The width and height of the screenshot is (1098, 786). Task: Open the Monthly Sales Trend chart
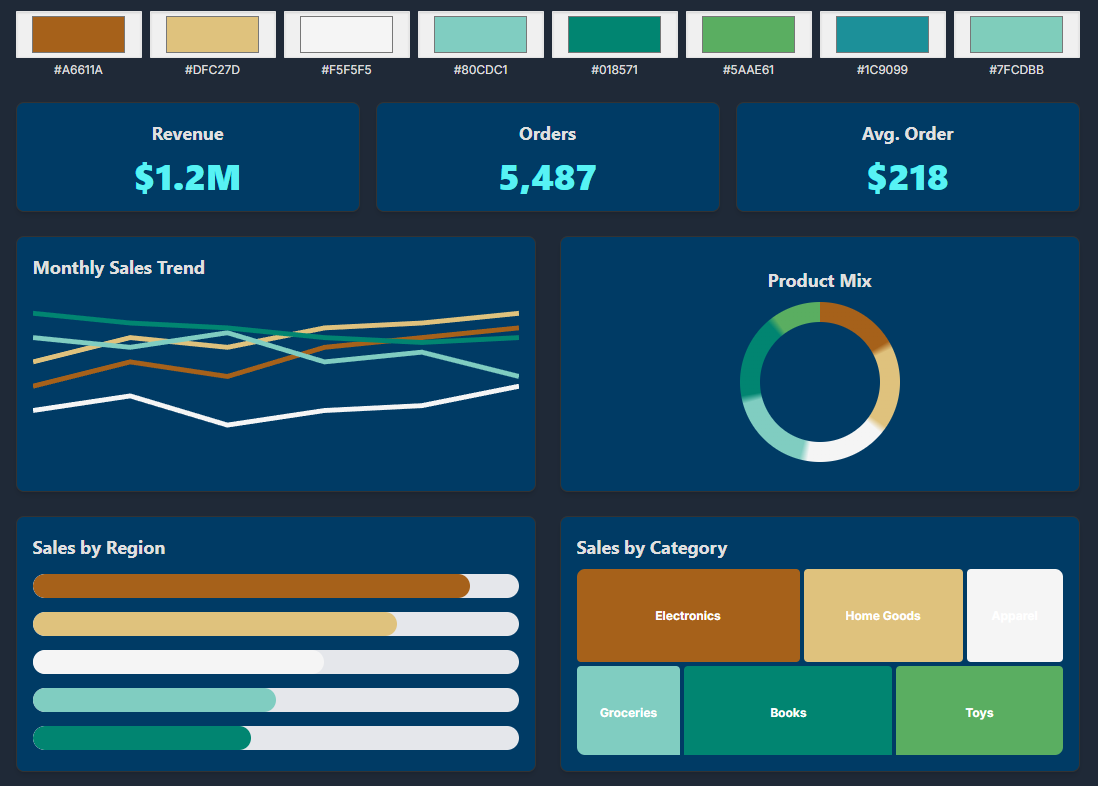click(x=276, y=364)
